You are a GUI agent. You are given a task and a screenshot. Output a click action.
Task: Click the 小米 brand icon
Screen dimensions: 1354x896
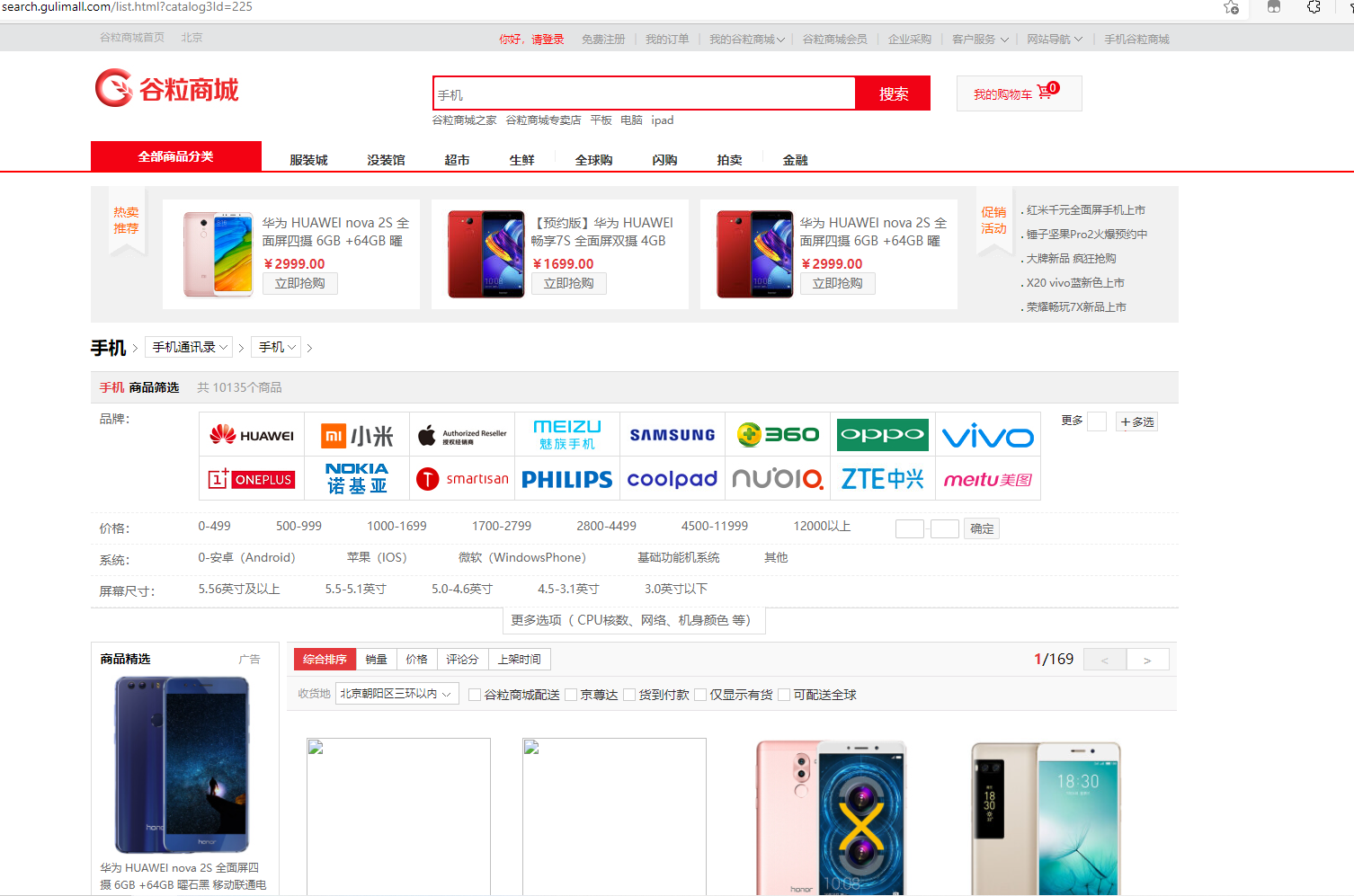point(357,434)
